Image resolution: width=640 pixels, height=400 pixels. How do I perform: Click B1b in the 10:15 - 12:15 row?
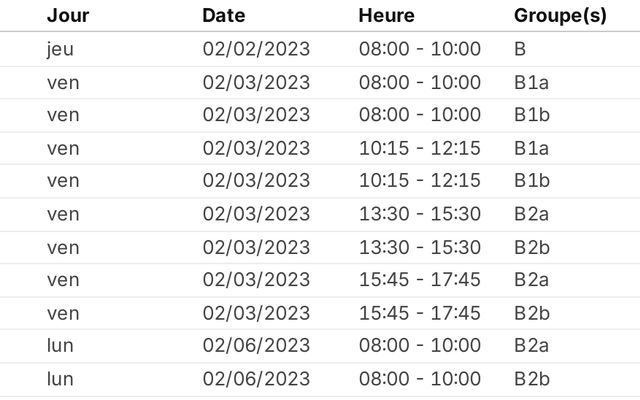pos(531,181)
